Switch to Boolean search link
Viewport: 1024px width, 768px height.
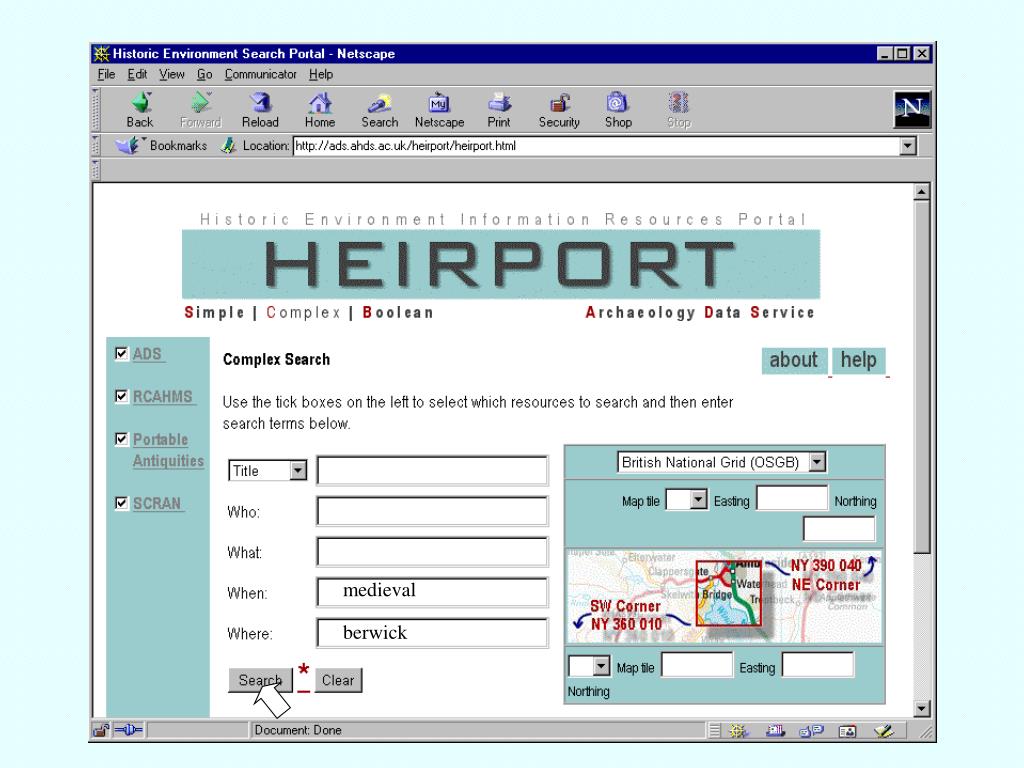pos(398,313)
